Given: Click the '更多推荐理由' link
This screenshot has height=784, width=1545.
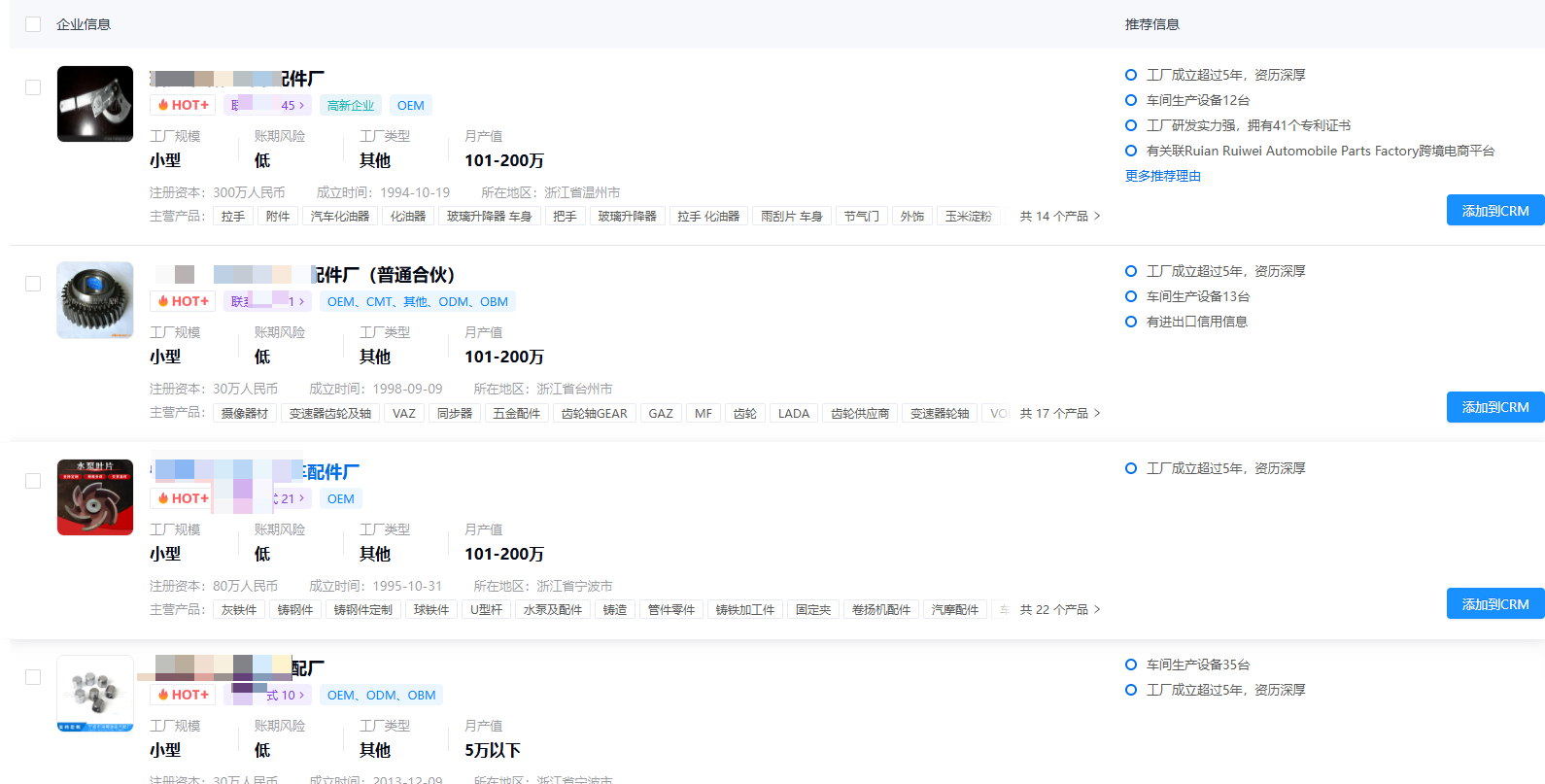Looking at the screenshot, I should [x=1163, y=176].
